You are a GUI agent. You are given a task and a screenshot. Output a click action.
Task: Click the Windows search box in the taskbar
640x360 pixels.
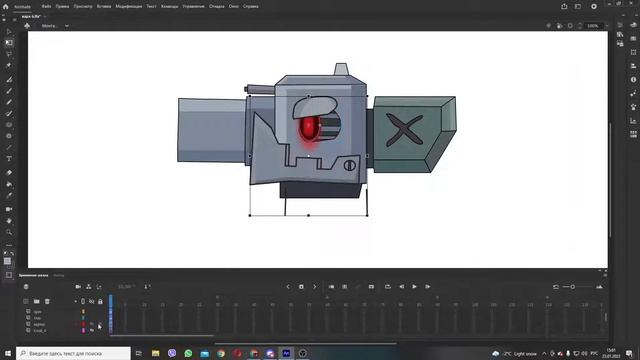point(73,353)
